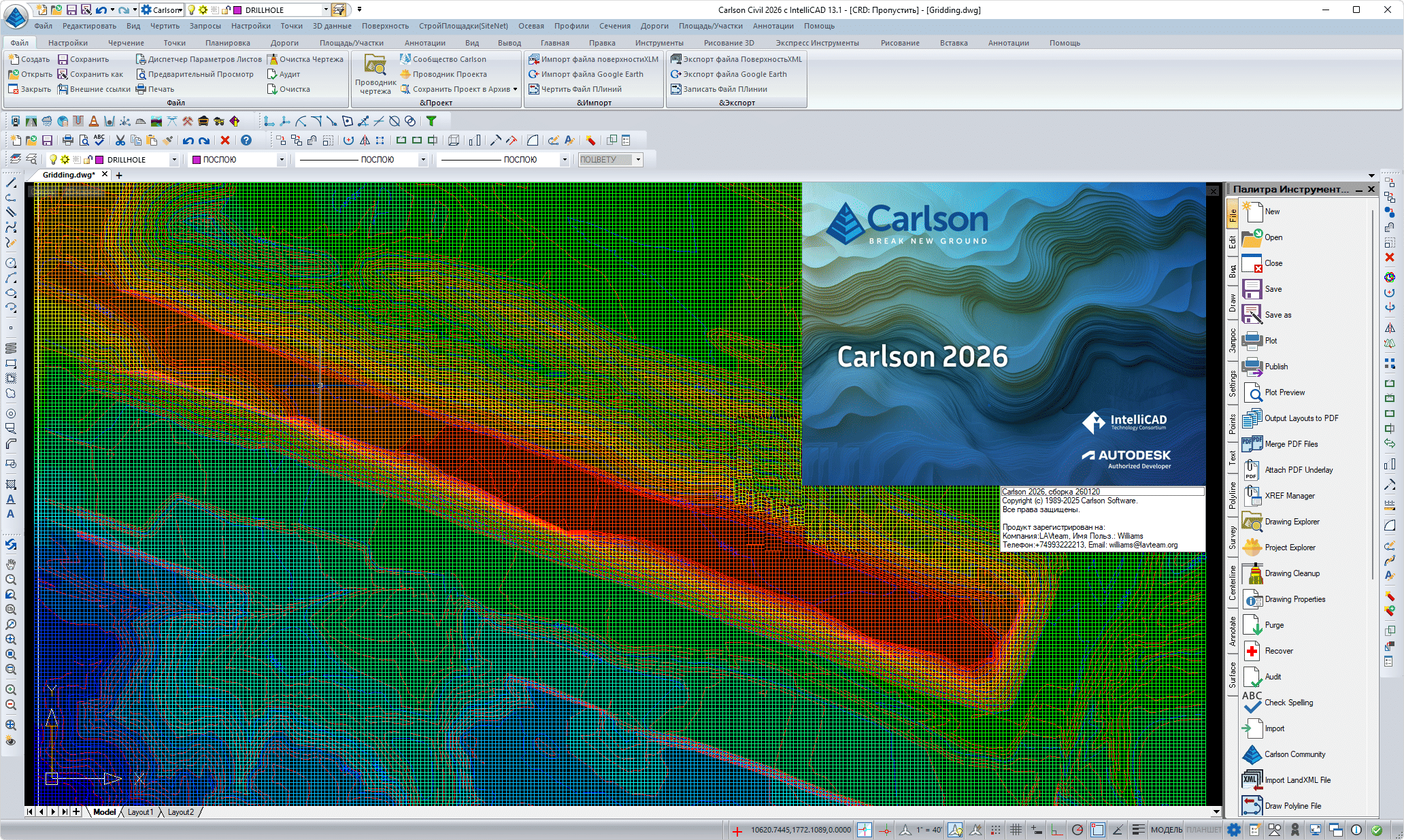Click the title bar magenta layer color swatch
The image size is (1404, 840).
(x=237, y=10)
